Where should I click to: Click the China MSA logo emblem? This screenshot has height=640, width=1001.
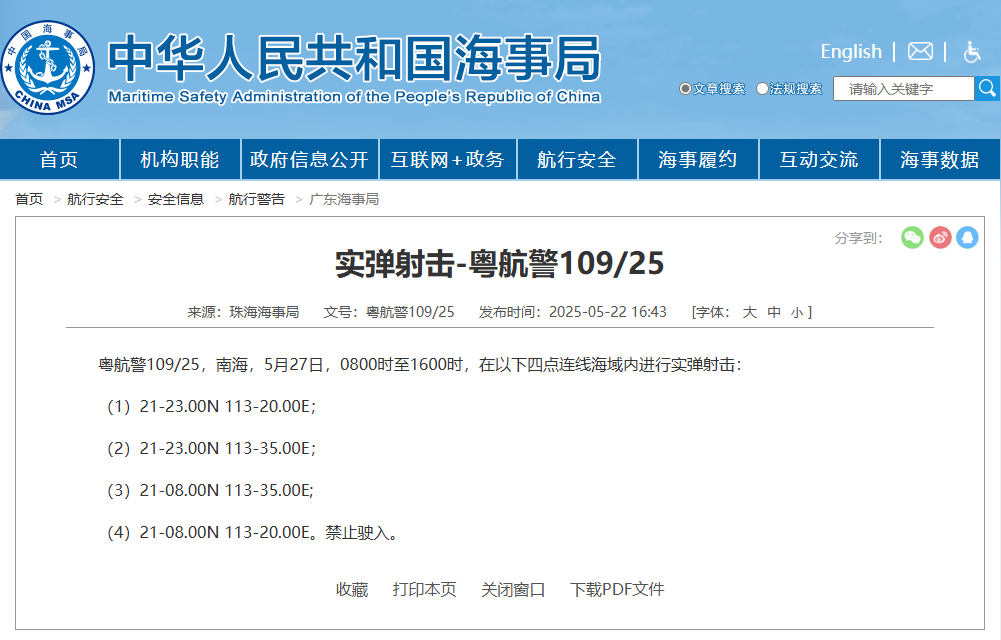click(48, 67)
